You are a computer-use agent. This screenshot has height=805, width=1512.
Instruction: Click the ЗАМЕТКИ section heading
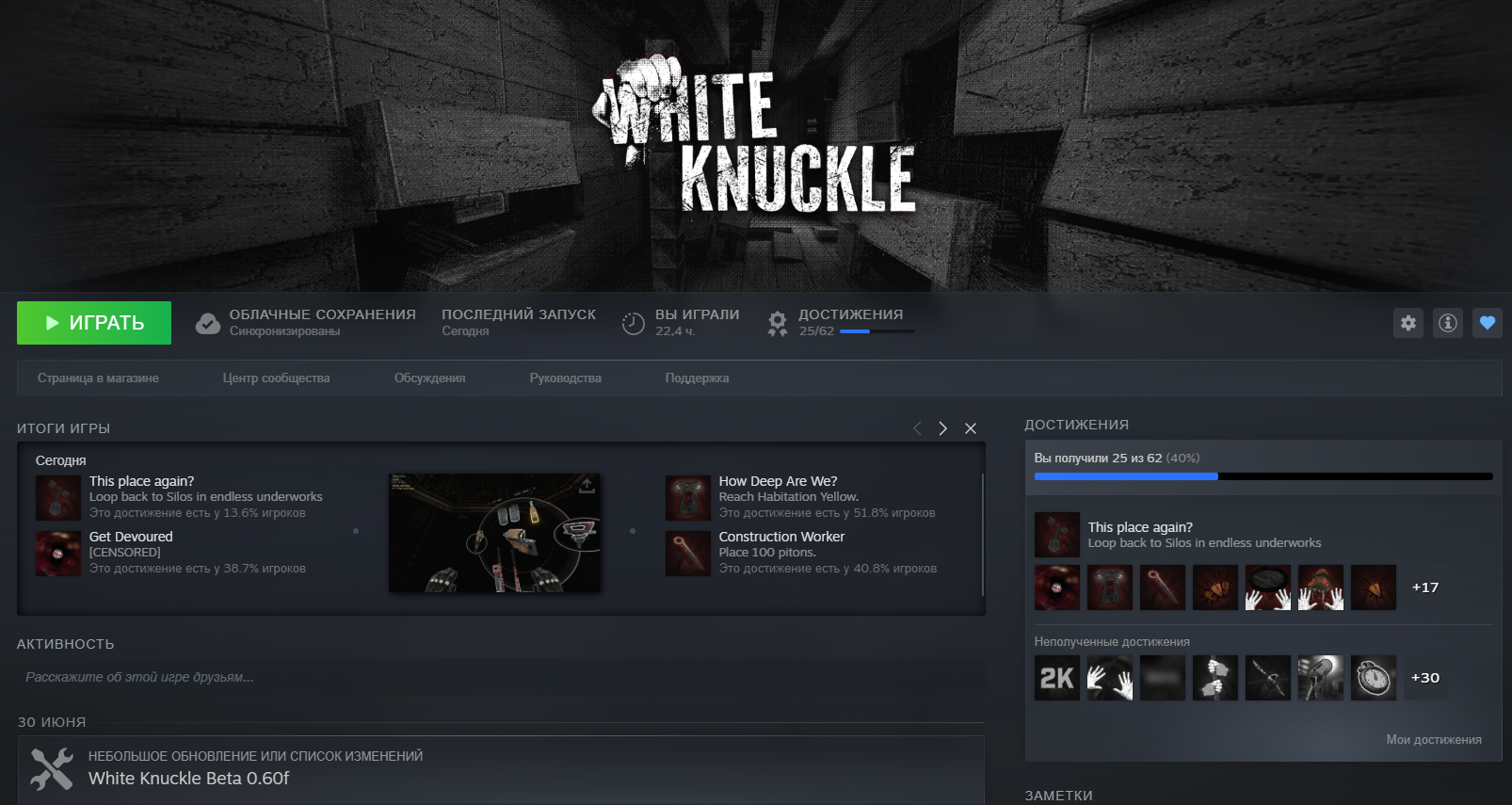[x=1058, y=796]
